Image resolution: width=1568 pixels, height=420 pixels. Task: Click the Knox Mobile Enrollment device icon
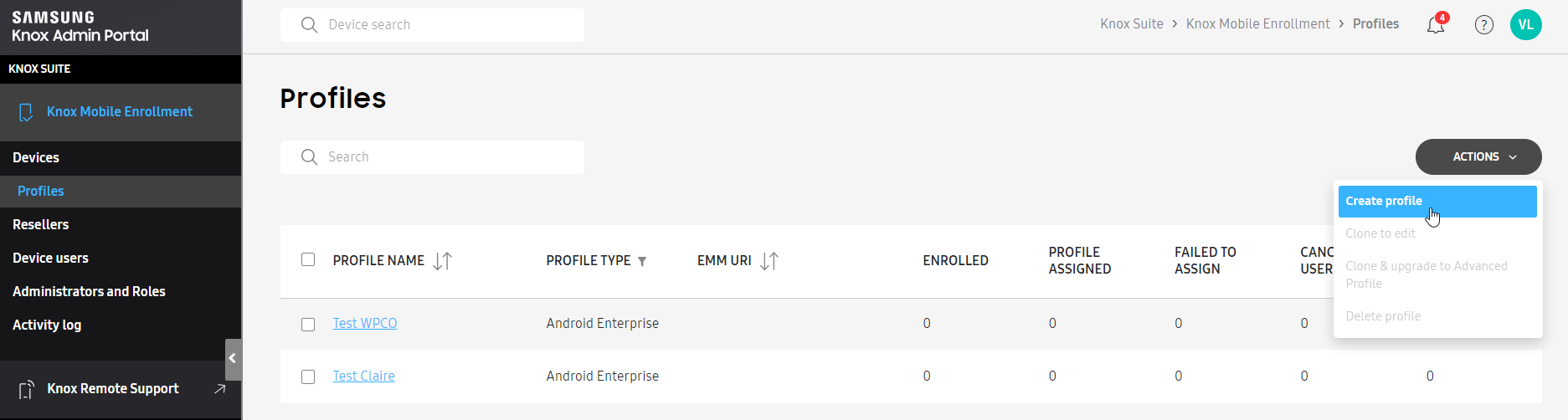click(x=26, y=112)
